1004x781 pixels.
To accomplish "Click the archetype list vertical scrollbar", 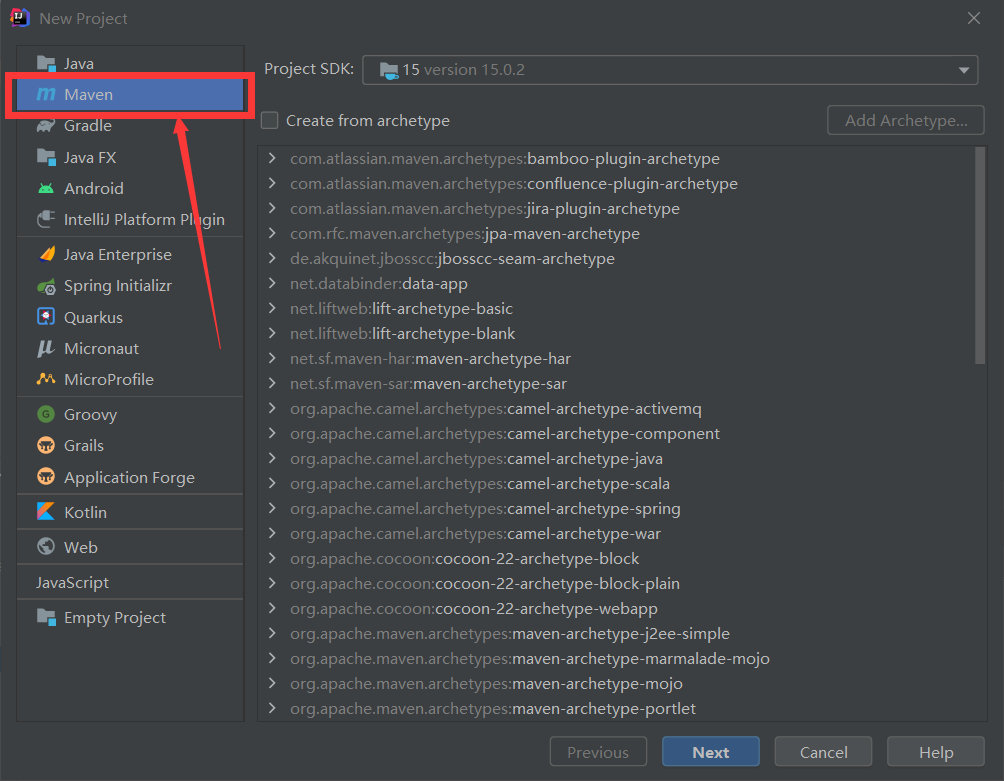I will [980, 256].
